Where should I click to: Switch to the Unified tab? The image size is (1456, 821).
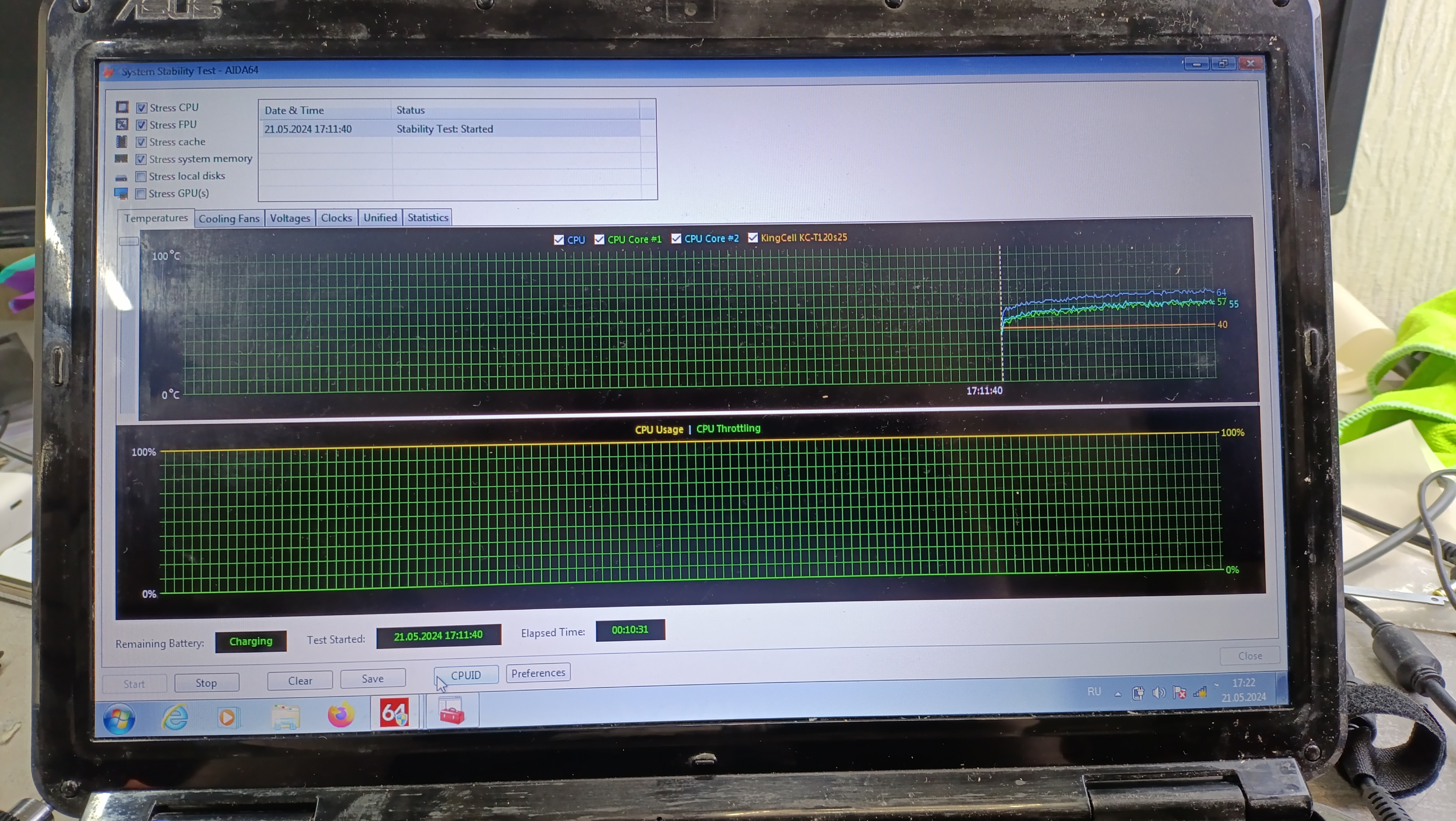tap(380, 218)
